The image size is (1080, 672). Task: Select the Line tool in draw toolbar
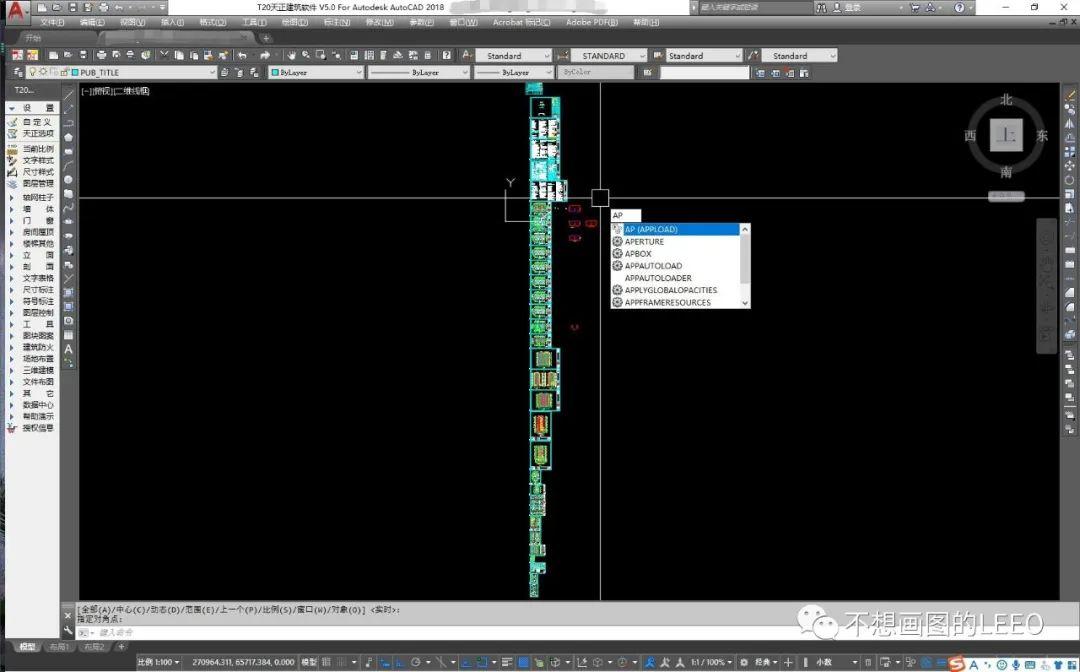click(69, 95)
